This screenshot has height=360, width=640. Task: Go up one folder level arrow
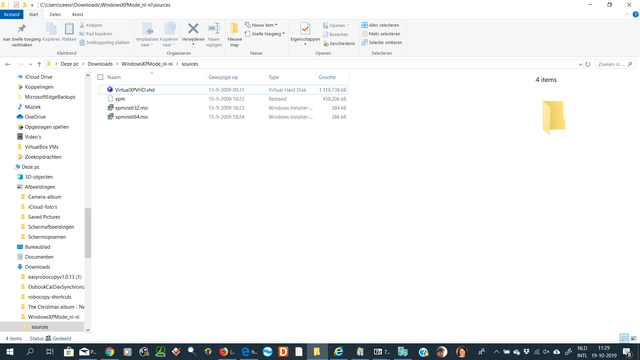[x=39, y=64]
